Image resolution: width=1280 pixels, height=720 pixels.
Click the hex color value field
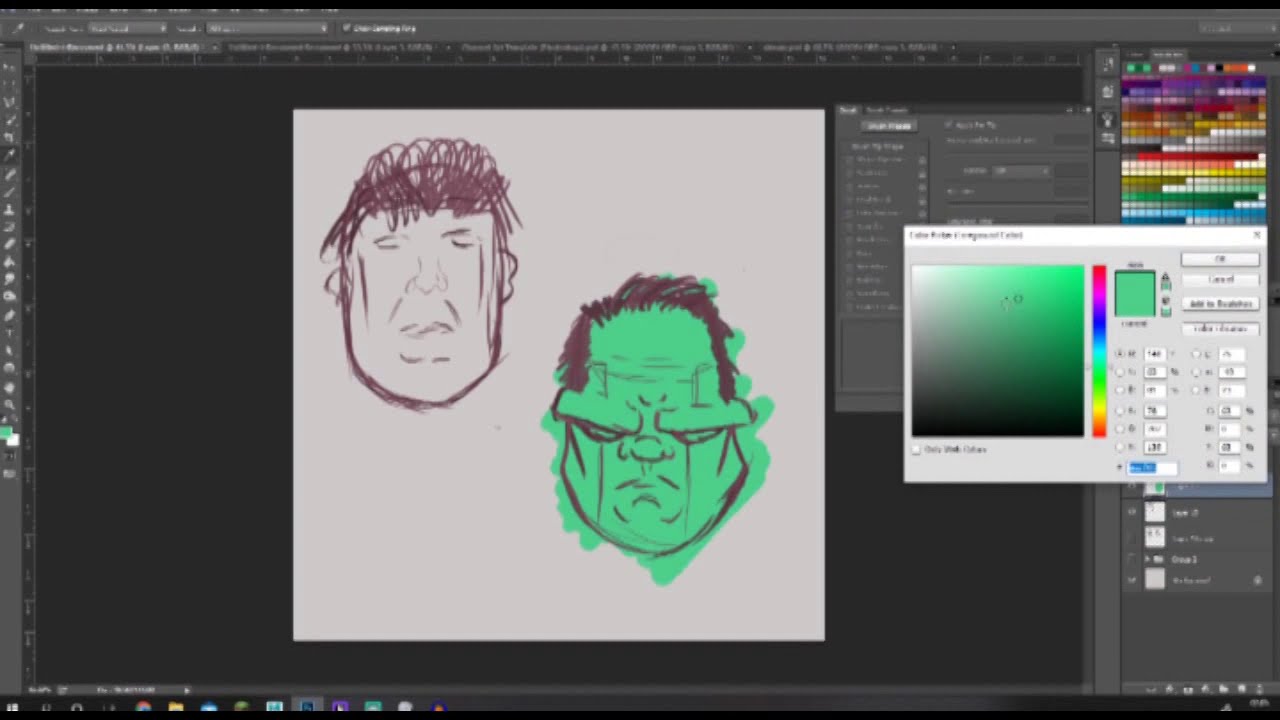(x=1152, y=468)
